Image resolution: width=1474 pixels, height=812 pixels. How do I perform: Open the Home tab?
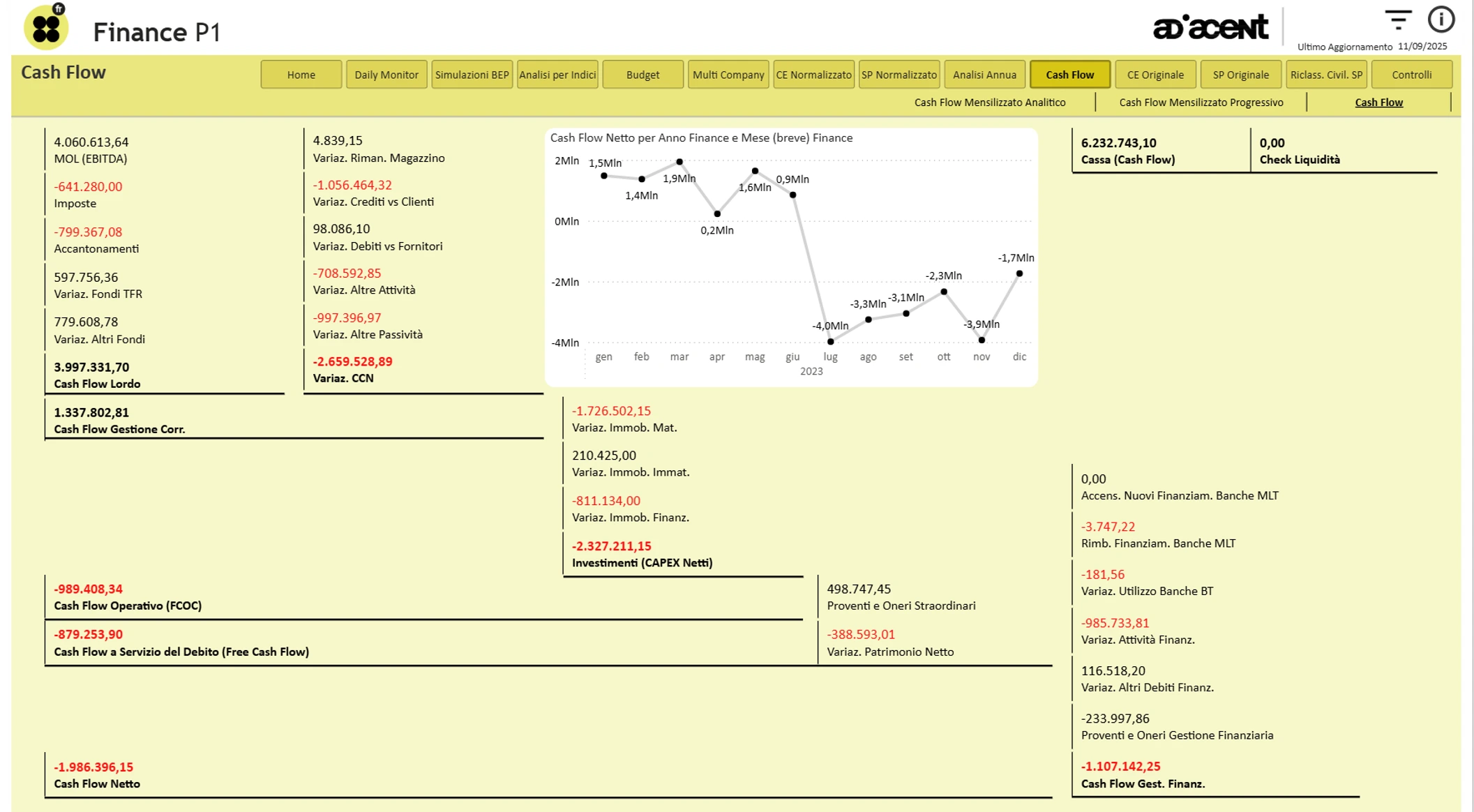tap(301, 75)
